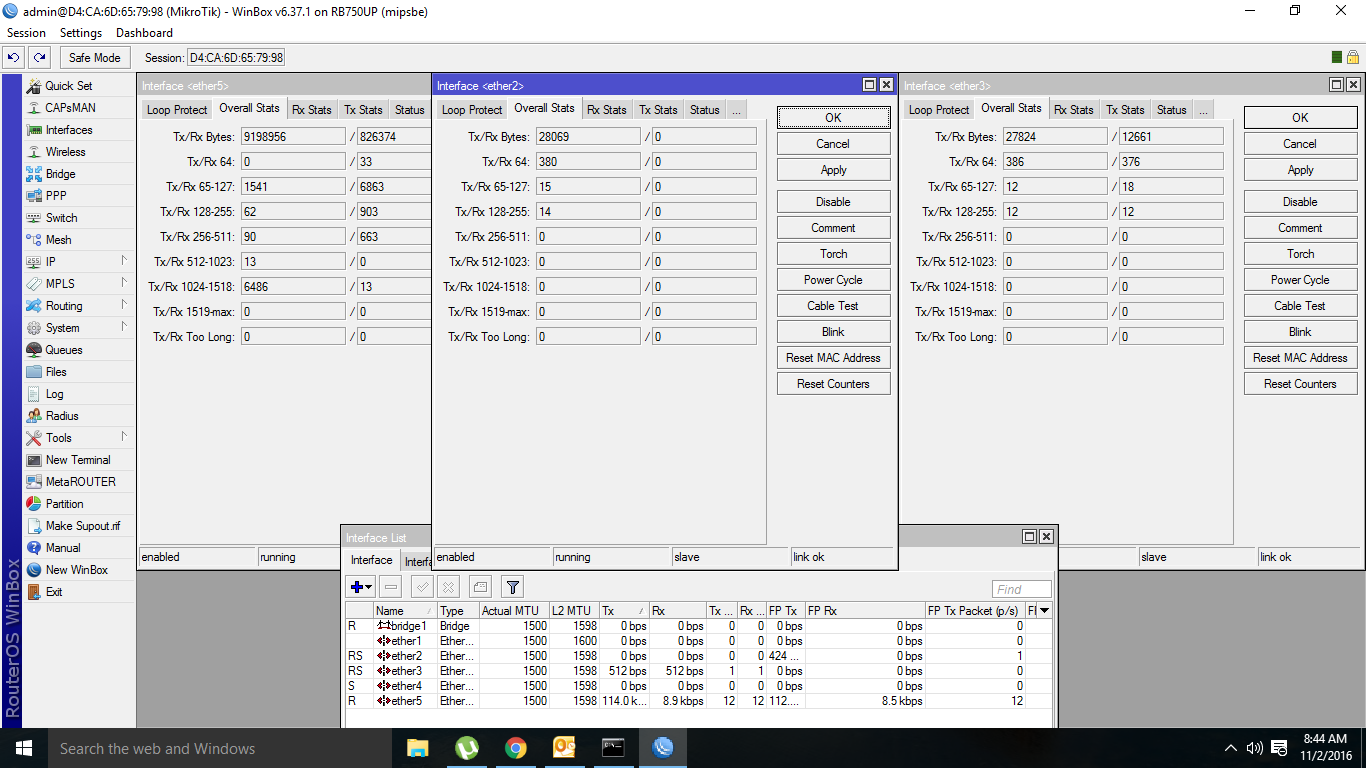Viewport: 1366px width, 768px height.
Task: Expand the IP submenu
Action: pos(125,261)
